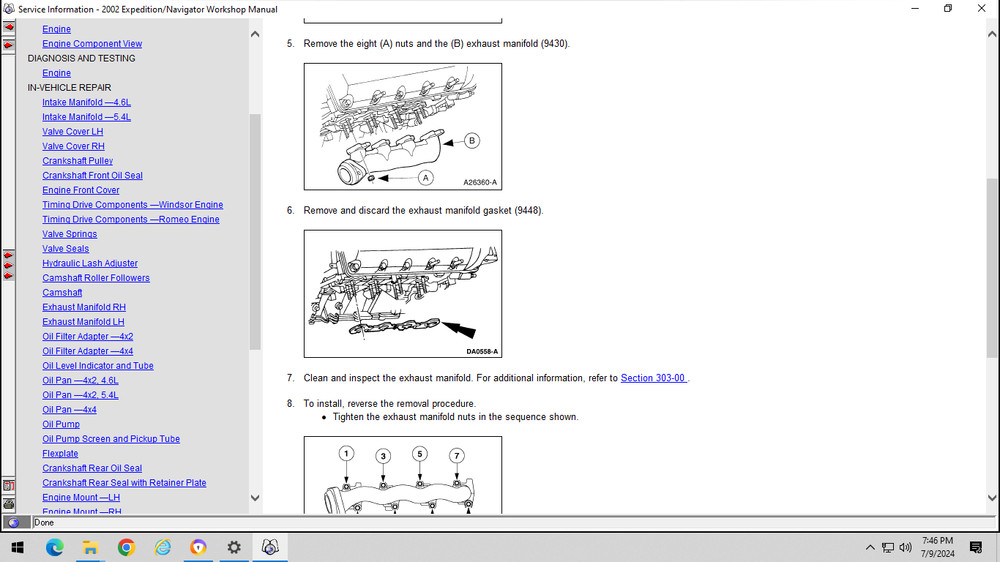Click the topmost red arrow icon in left strip
1000x562 pixels.
[8, 26]
